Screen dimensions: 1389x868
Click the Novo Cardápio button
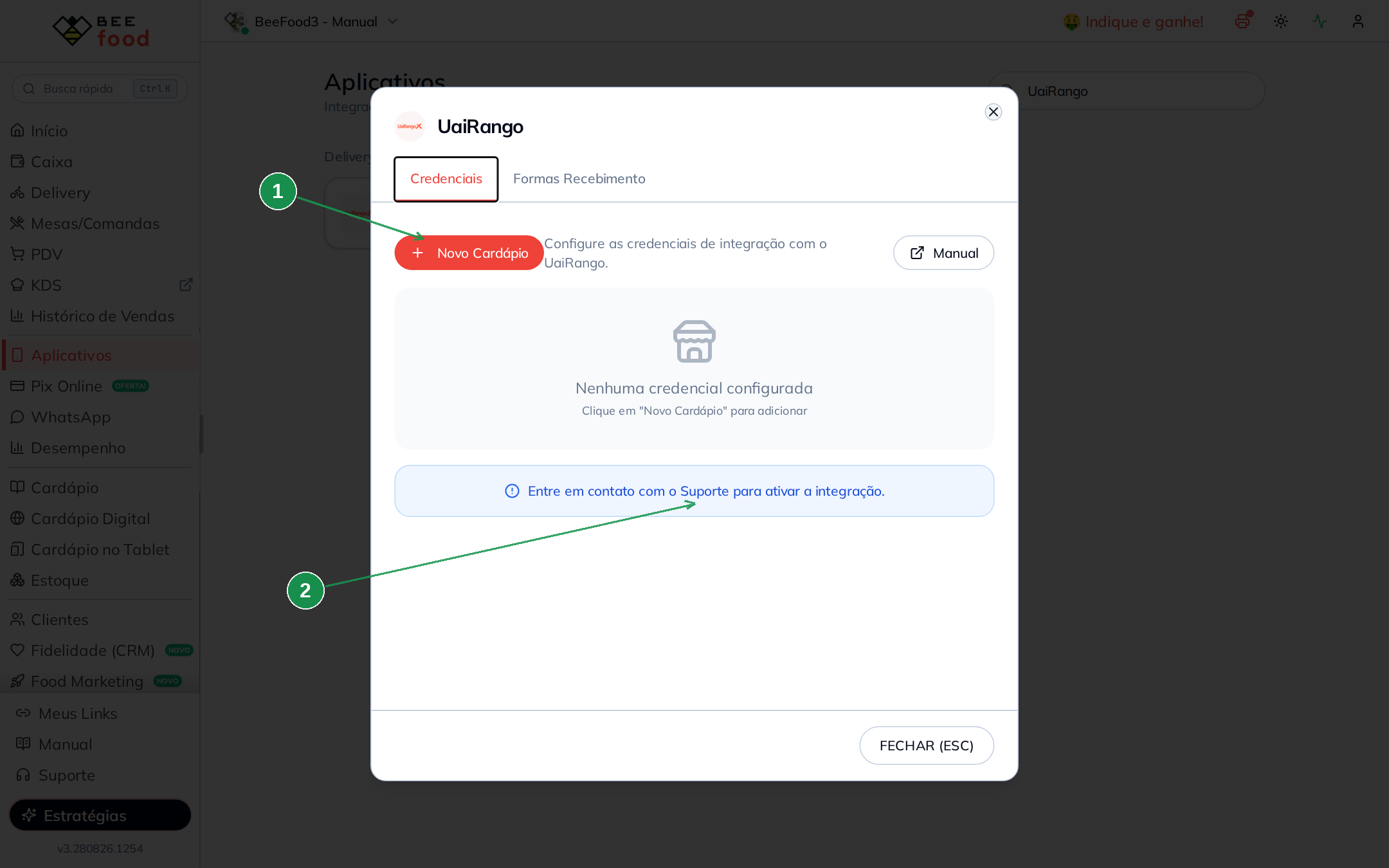coord(469,253)
